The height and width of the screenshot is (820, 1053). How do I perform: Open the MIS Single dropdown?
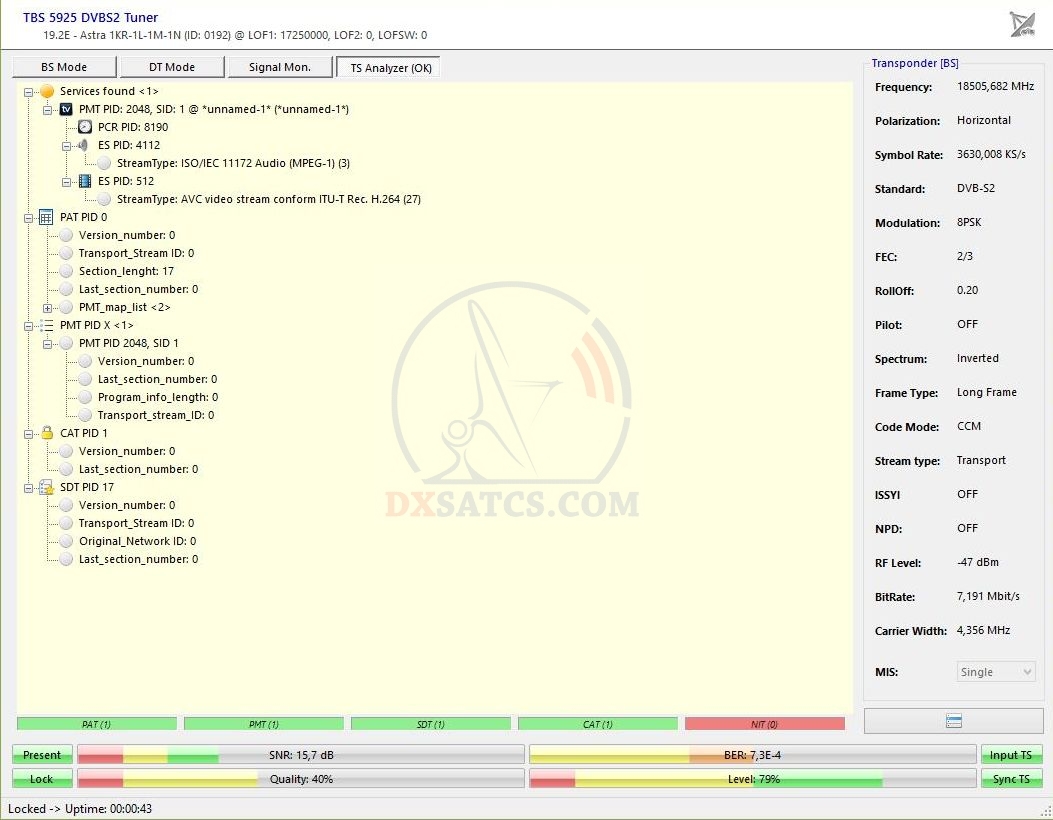[x=996, y=672]
